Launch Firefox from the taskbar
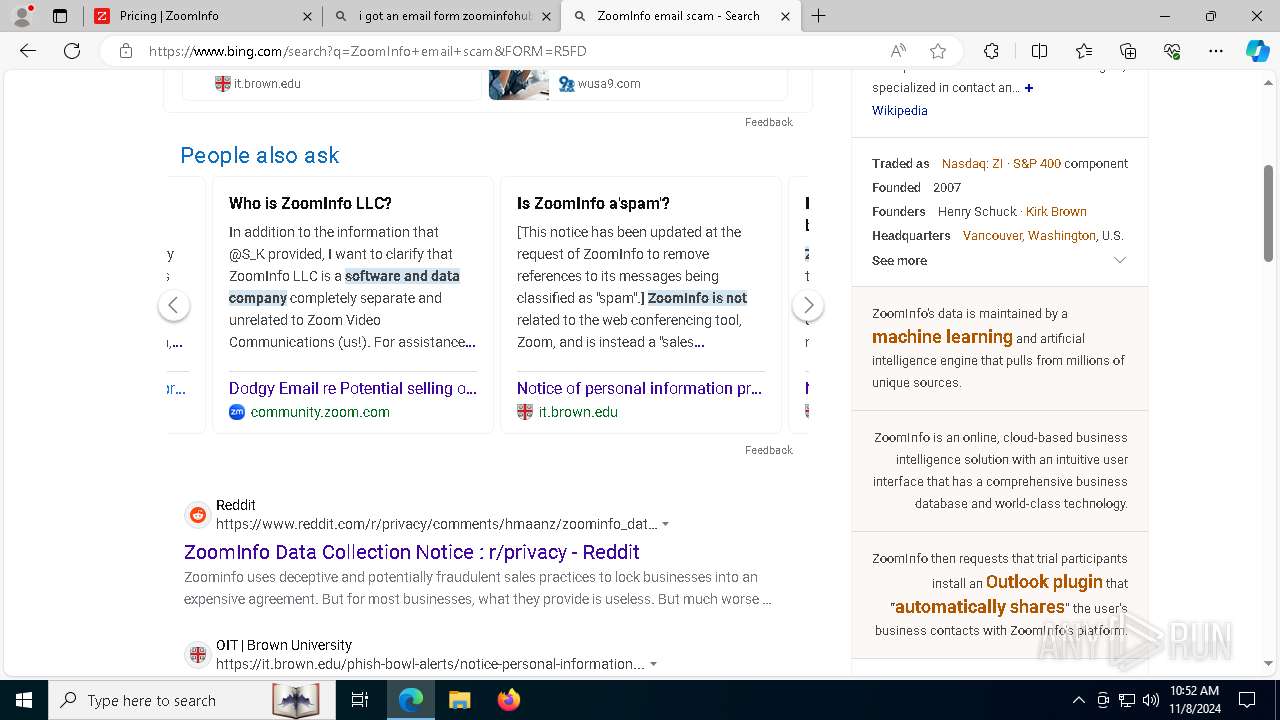Screen dimensions: 1280x720 point(508,700)
